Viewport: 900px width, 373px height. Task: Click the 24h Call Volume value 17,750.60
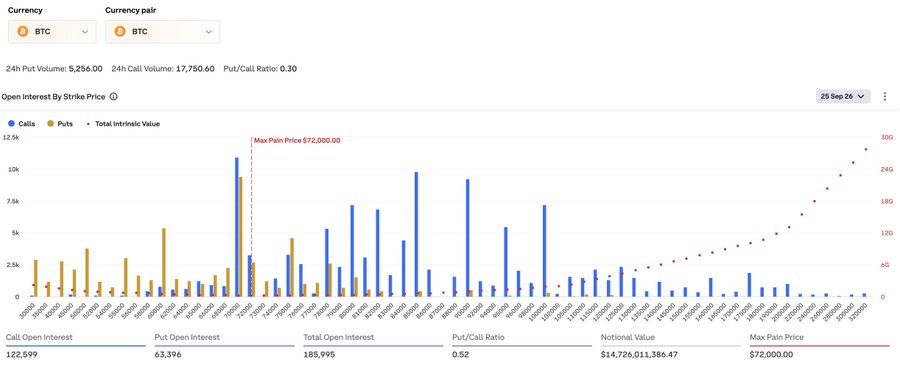[194, 69]
